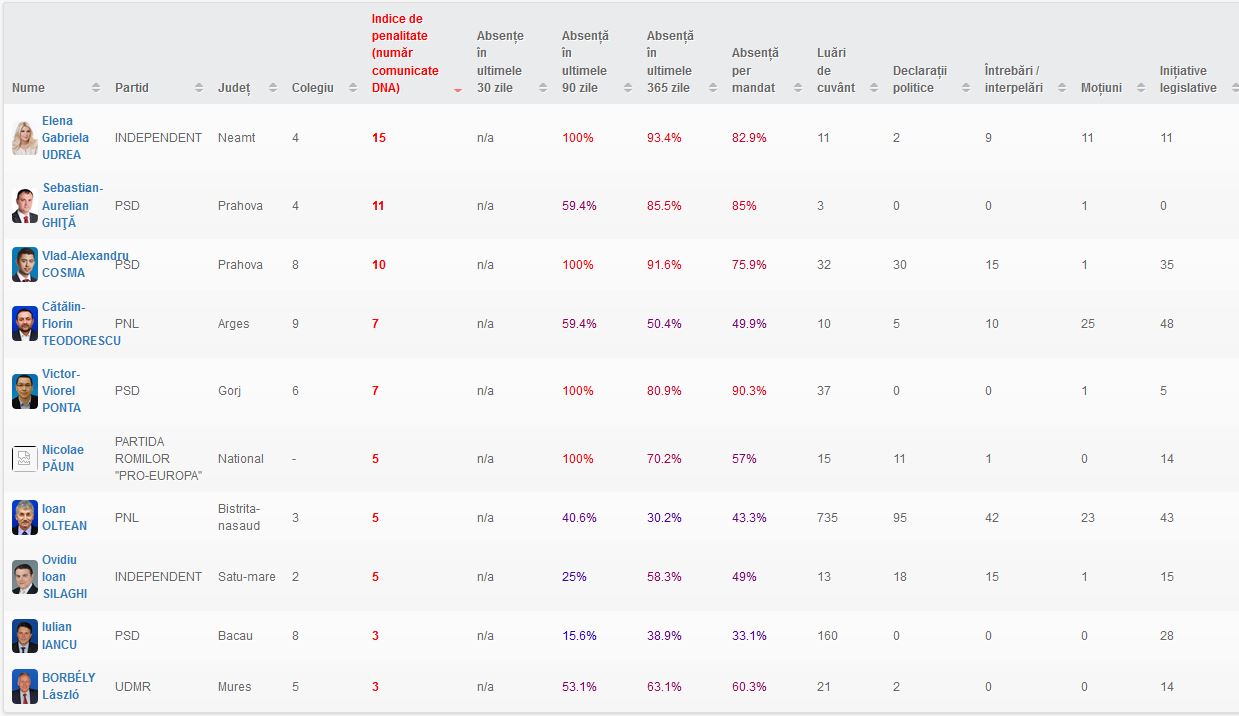Click sort arrows next to Partid header
The height and width of the screenshot is (716, 1239).
(x=199, y=88)
